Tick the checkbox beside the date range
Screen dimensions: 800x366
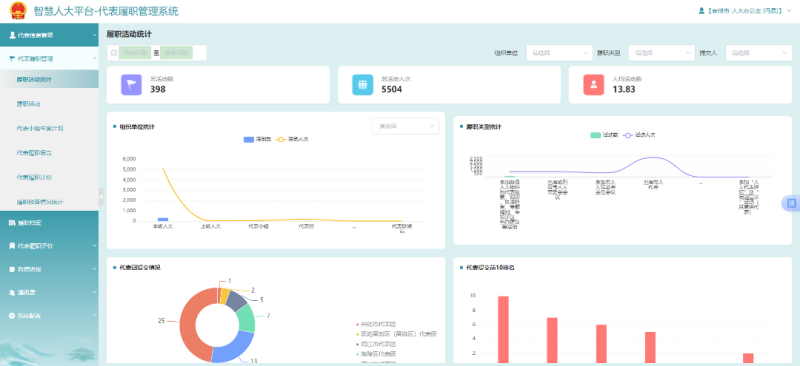(x=114, y=53)
